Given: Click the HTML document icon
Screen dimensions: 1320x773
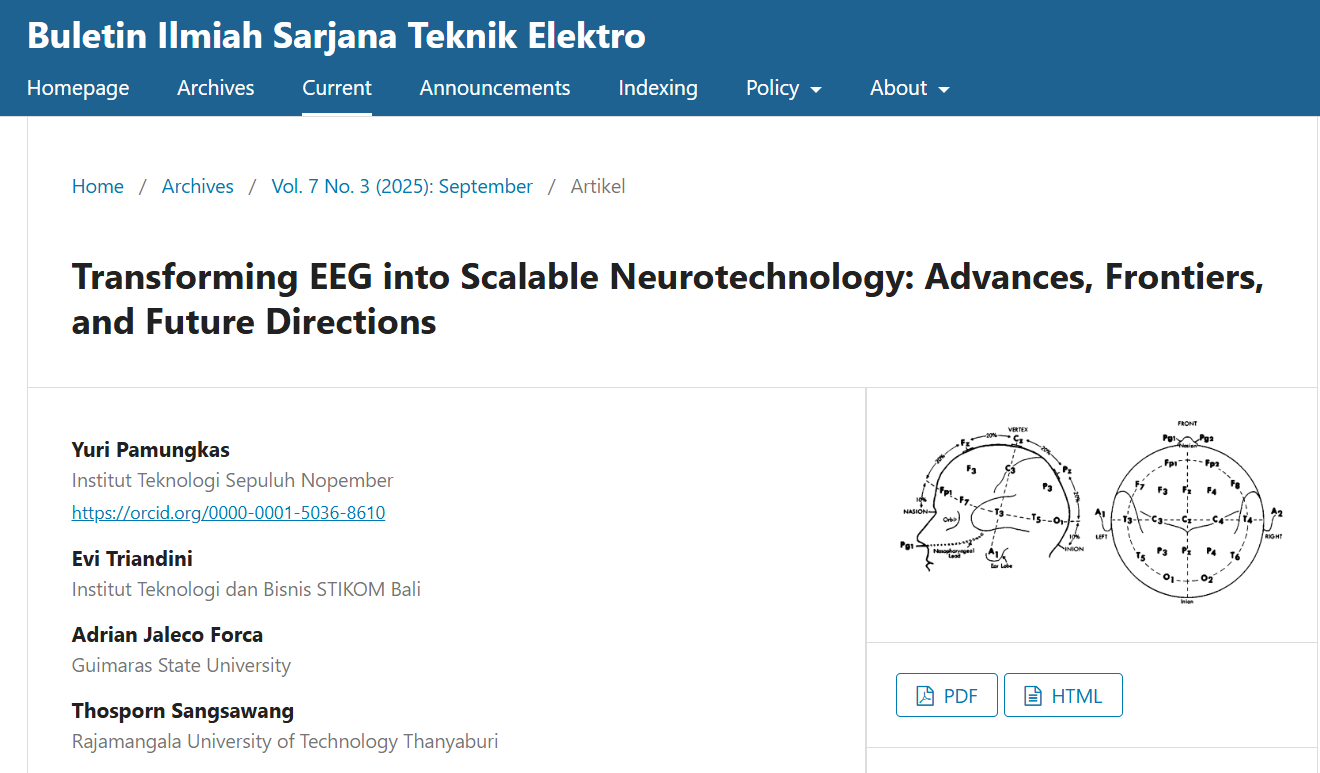Looking at the screenshot, I should (1033, 696).
